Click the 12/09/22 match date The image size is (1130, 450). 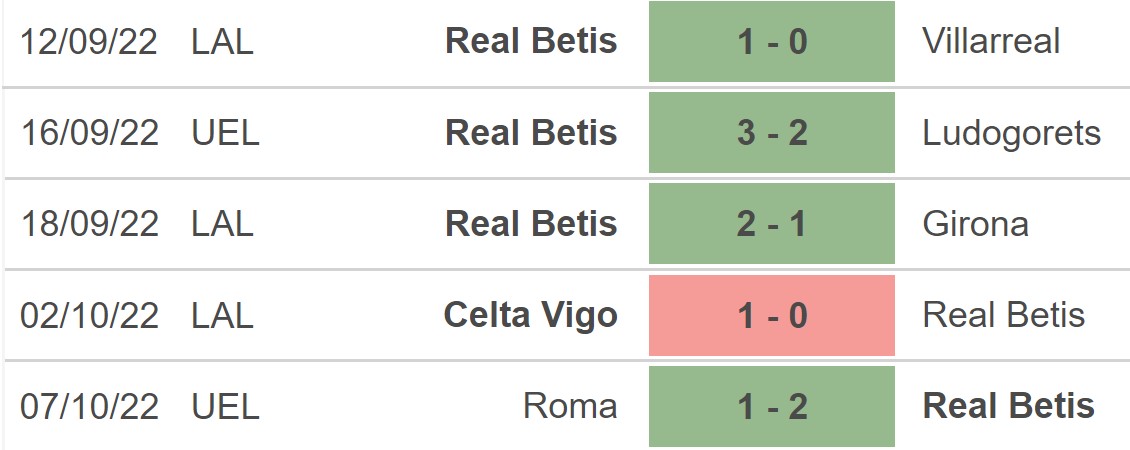tap(90, 41)
